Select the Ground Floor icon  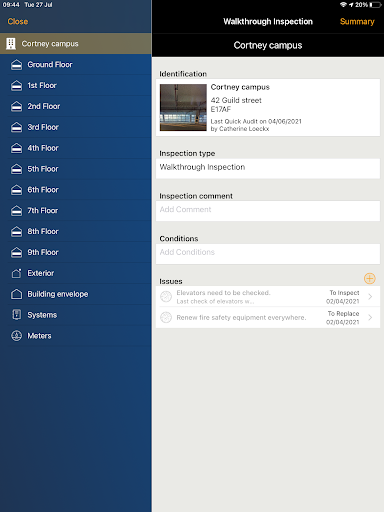[16, 65]
